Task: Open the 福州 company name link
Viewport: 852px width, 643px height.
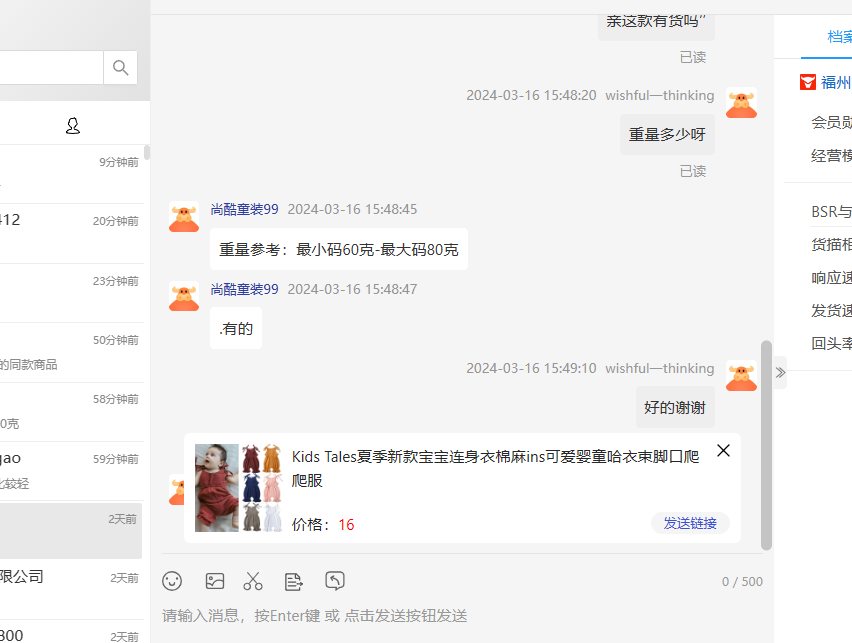Action: coord(836,83)
